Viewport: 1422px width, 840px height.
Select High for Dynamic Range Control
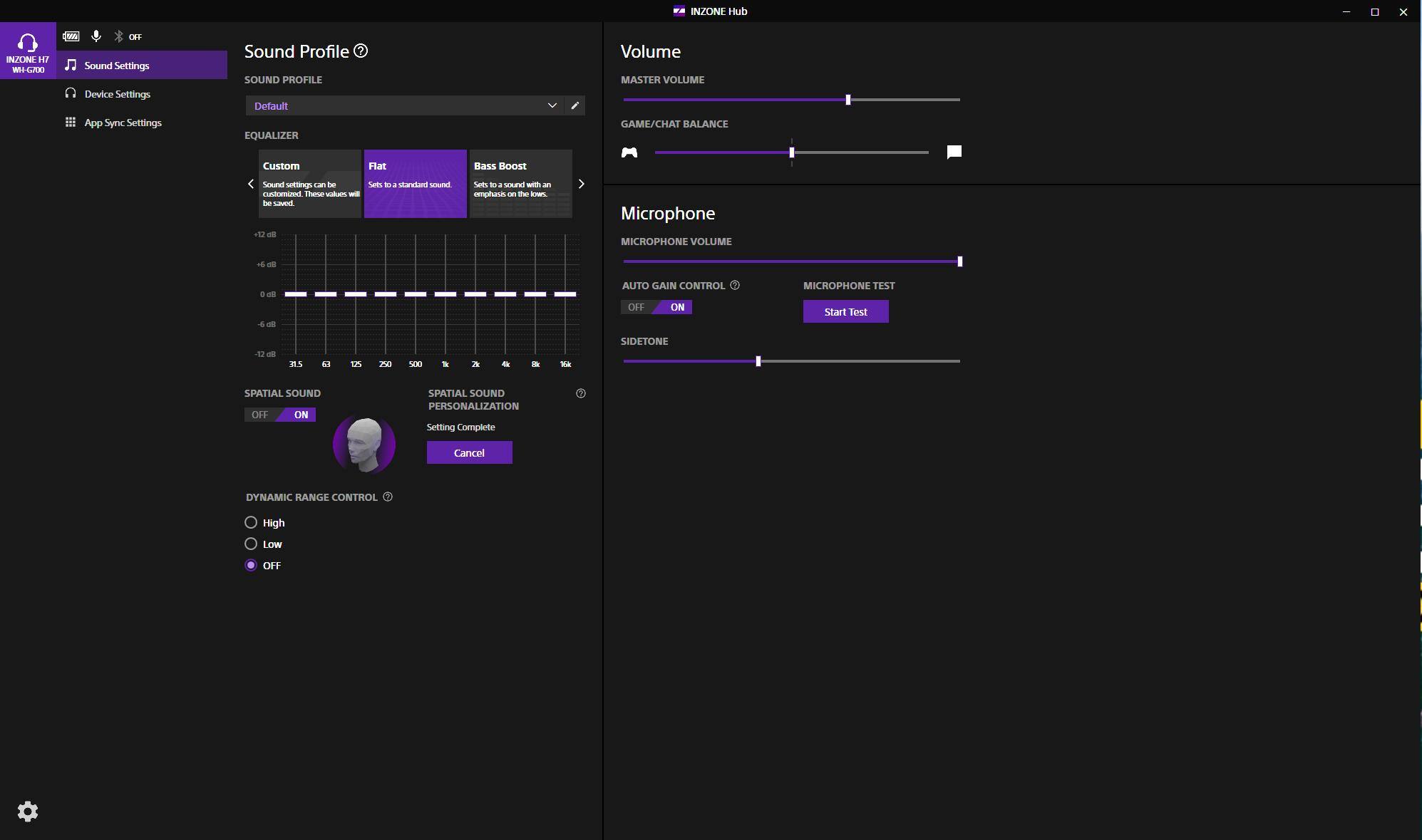(x=251, y=523)
